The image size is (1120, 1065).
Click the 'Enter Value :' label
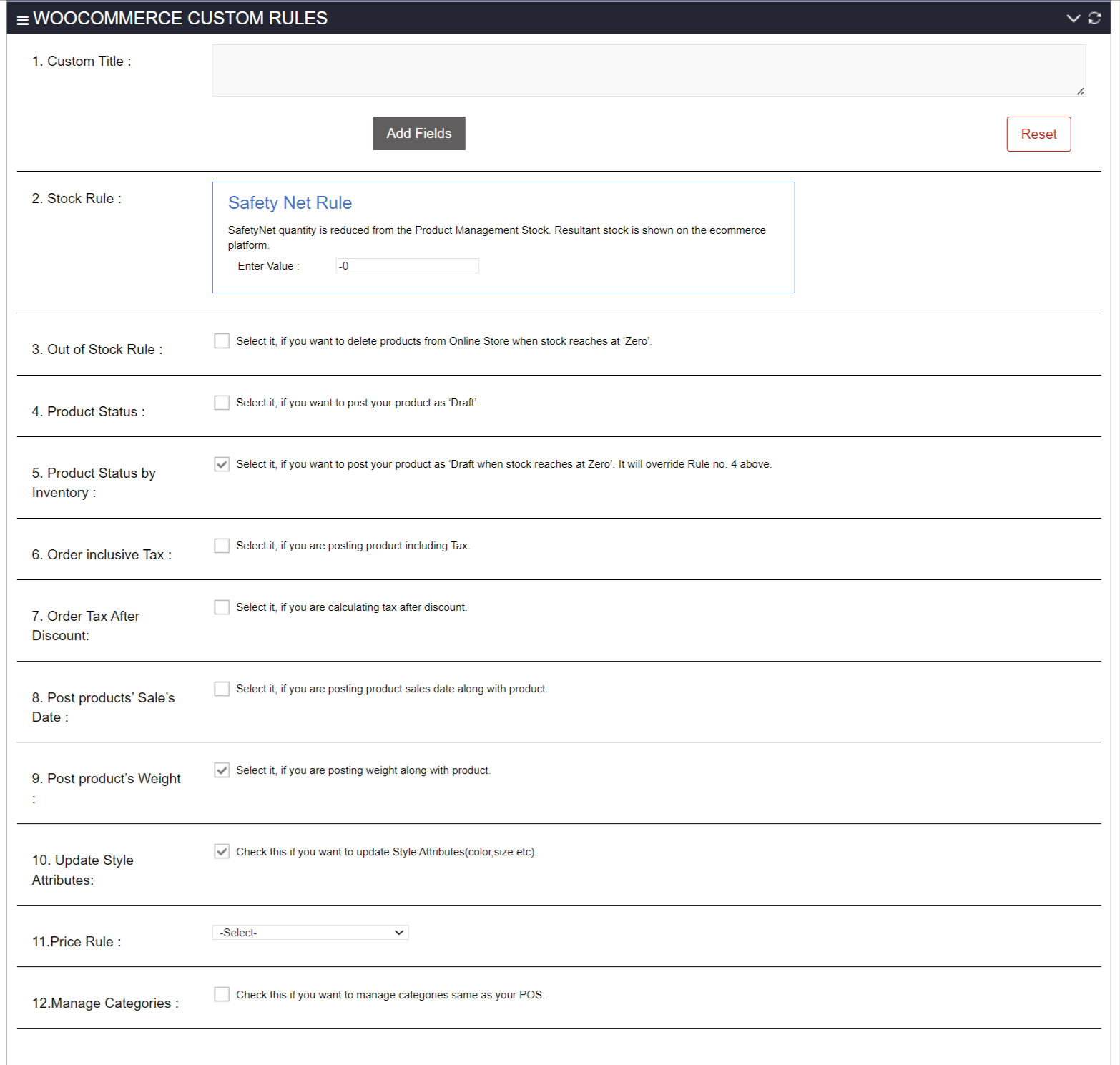click(x=268, y=266)
